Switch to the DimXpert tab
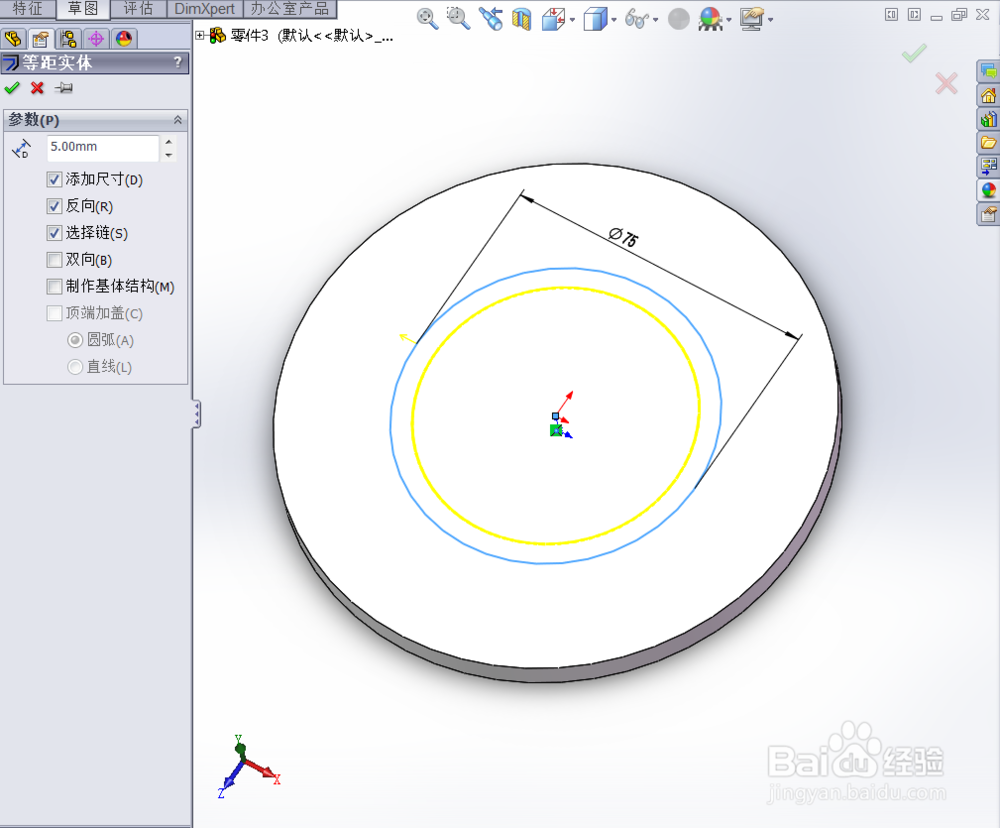The width and height of the screenshot is (1000, 828). point(205,8)
